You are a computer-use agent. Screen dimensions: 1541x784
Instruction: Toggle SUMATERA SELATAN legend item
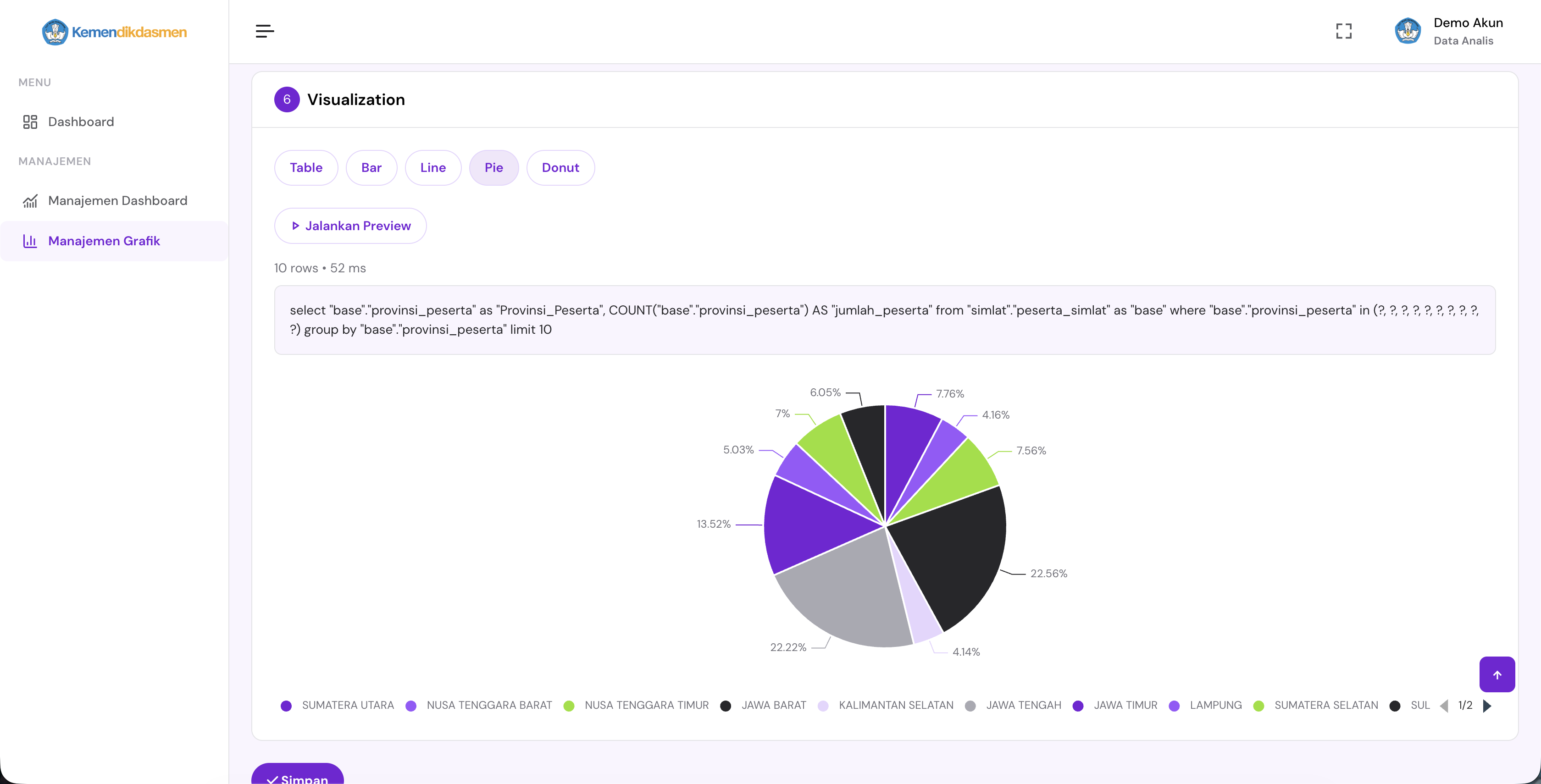tap(1315, 706)
